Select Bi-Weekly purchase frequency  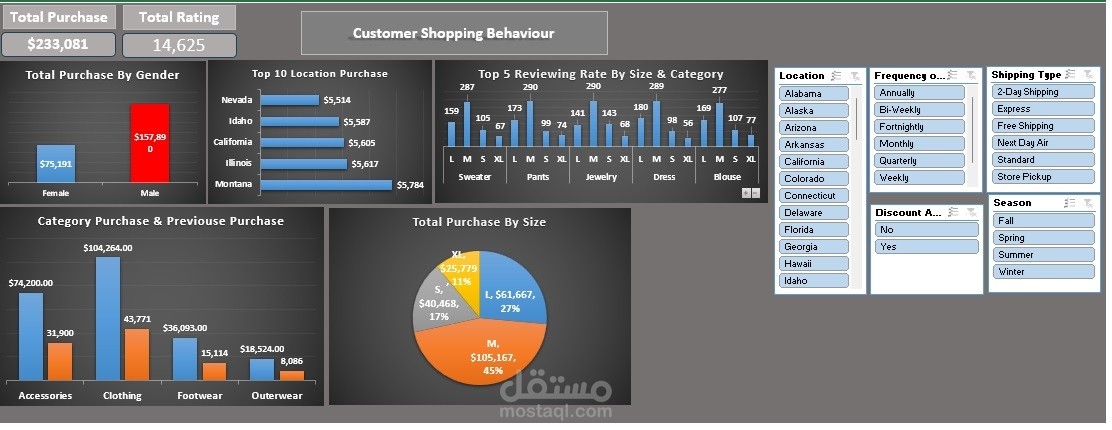pyautogui.click(x=919, y=110)
